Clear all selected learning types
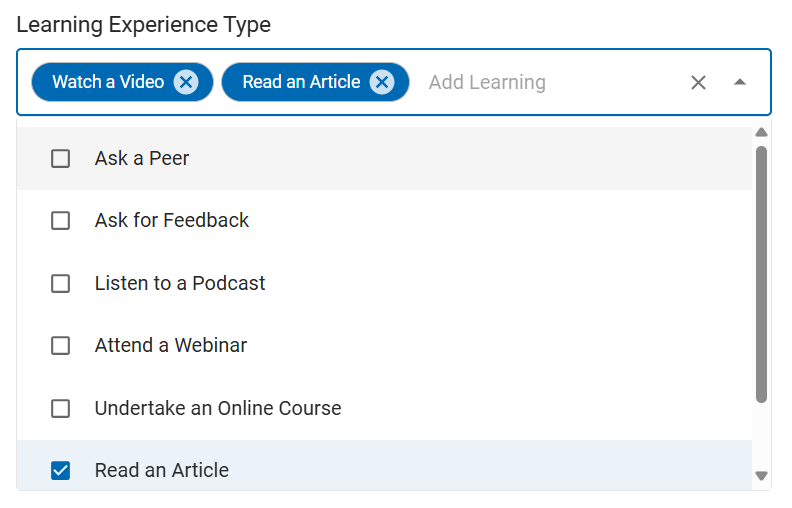This screenshot has width=792, height=508. (x=698, y=82)
